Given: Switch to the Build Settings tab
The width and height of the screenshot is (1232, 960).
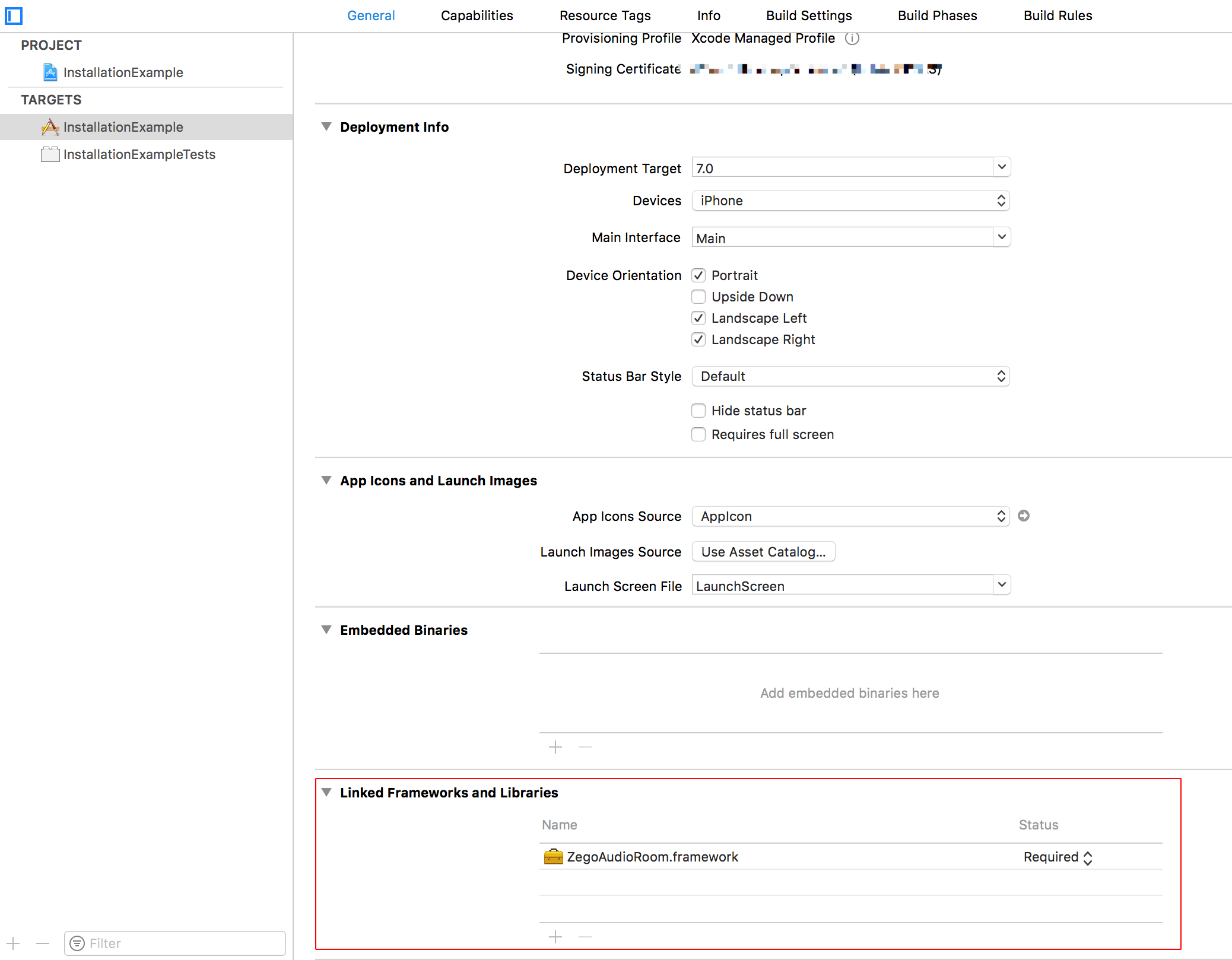Looking at the screenshot, I should [809, 15].
